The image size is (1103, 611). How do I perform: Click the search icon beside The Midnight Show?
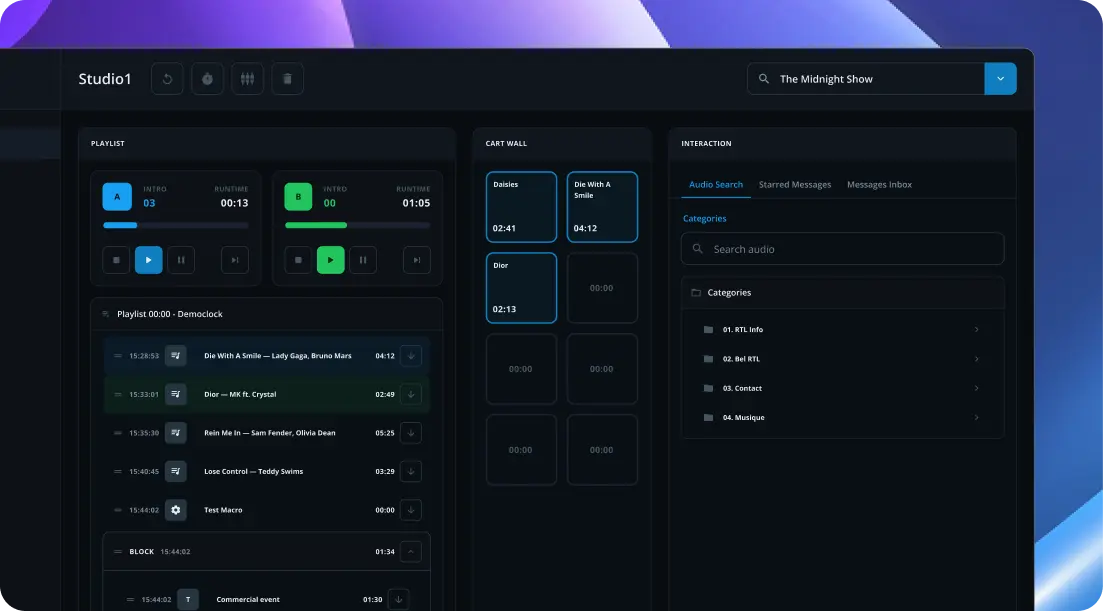[764, 79]
